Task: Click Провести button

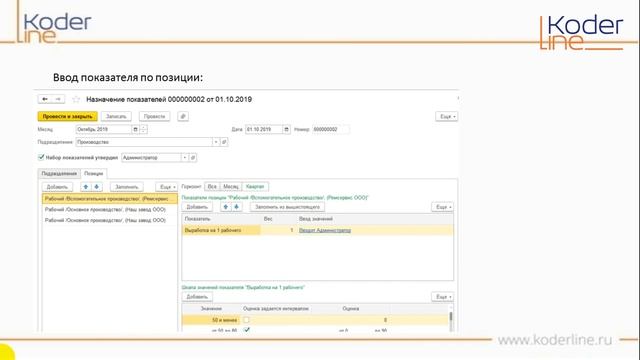Action: (x=154, y=116)
